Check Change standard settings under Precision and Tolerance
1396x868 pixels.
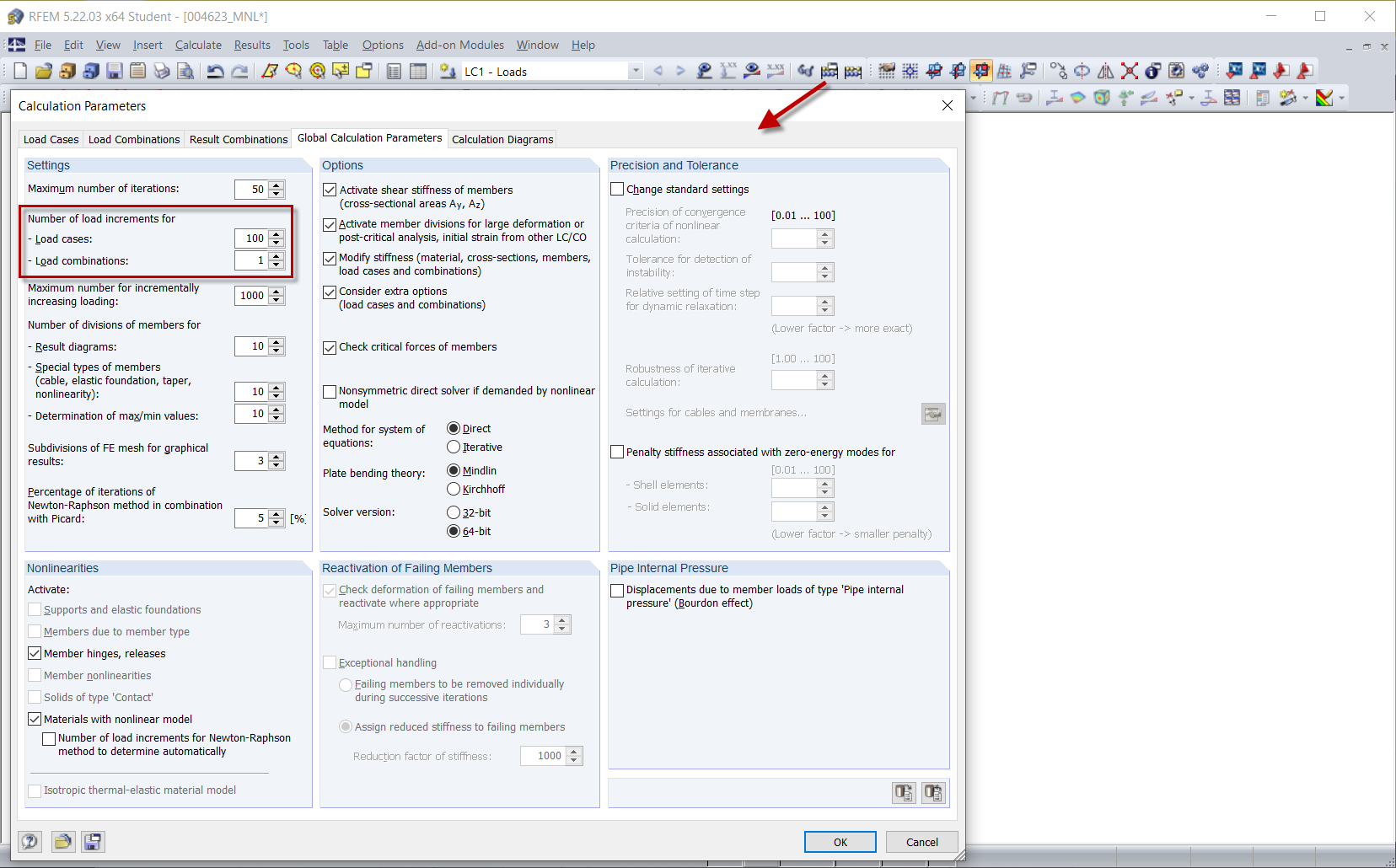tap(617, 189)
